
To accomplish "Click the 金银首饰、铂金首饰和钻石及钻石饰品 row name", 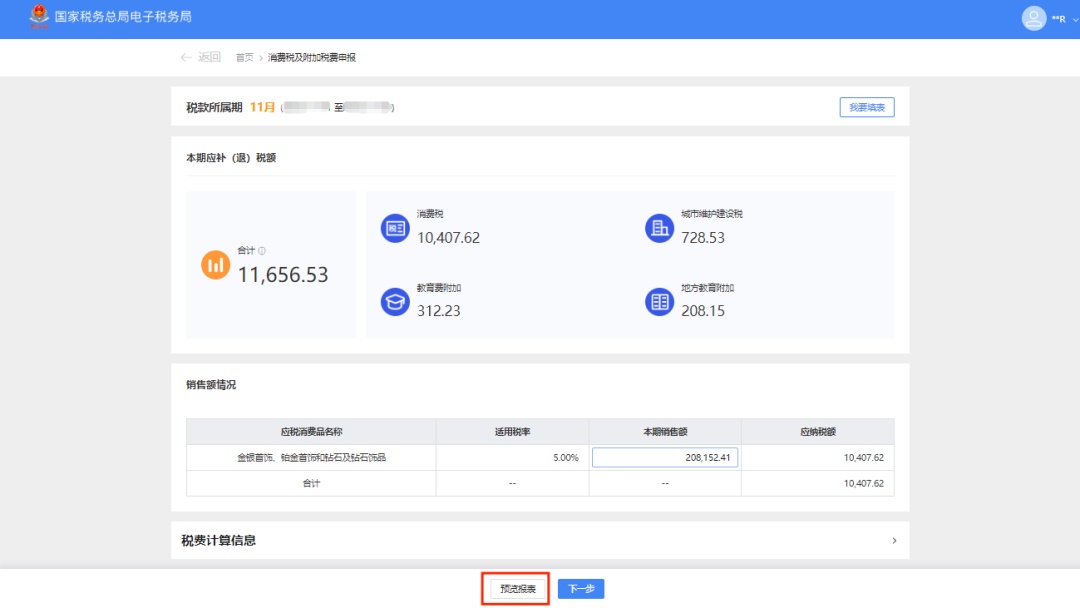I will 311,457.
